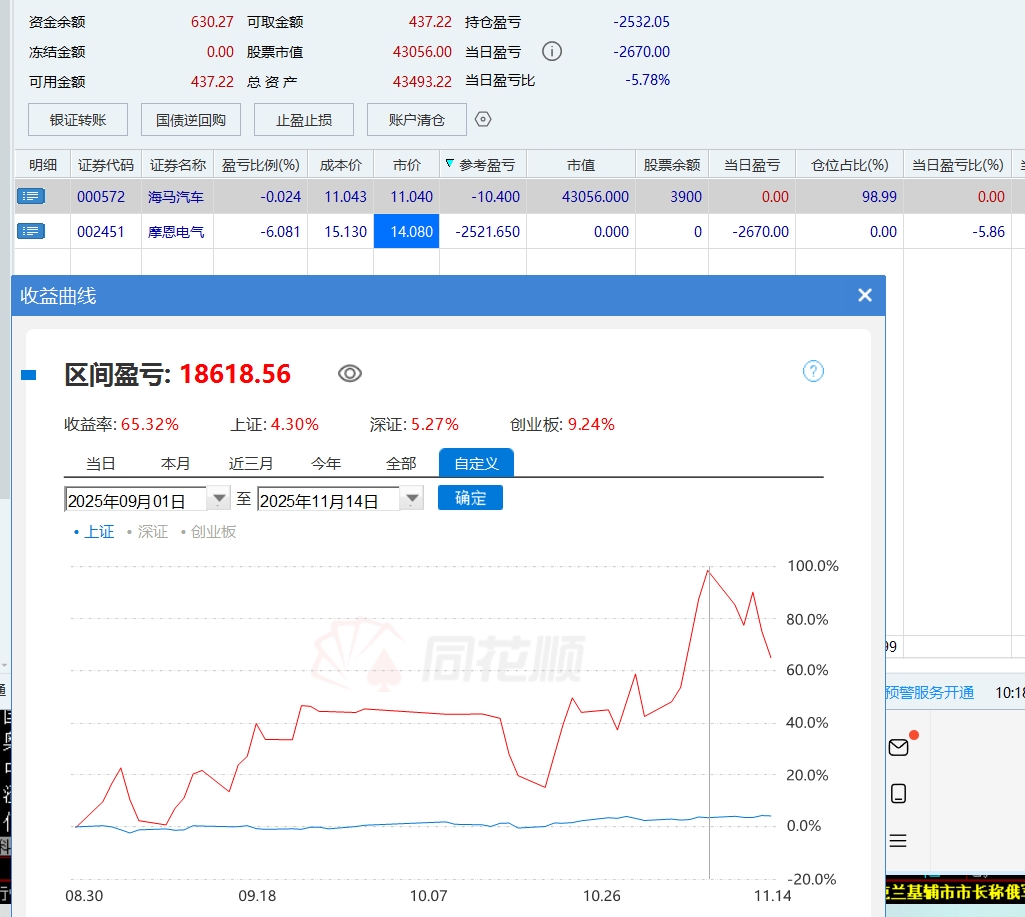Expand the end date dropdown arrow
This screenshot has height=917, width=1025.
click(x=412, y=499)
